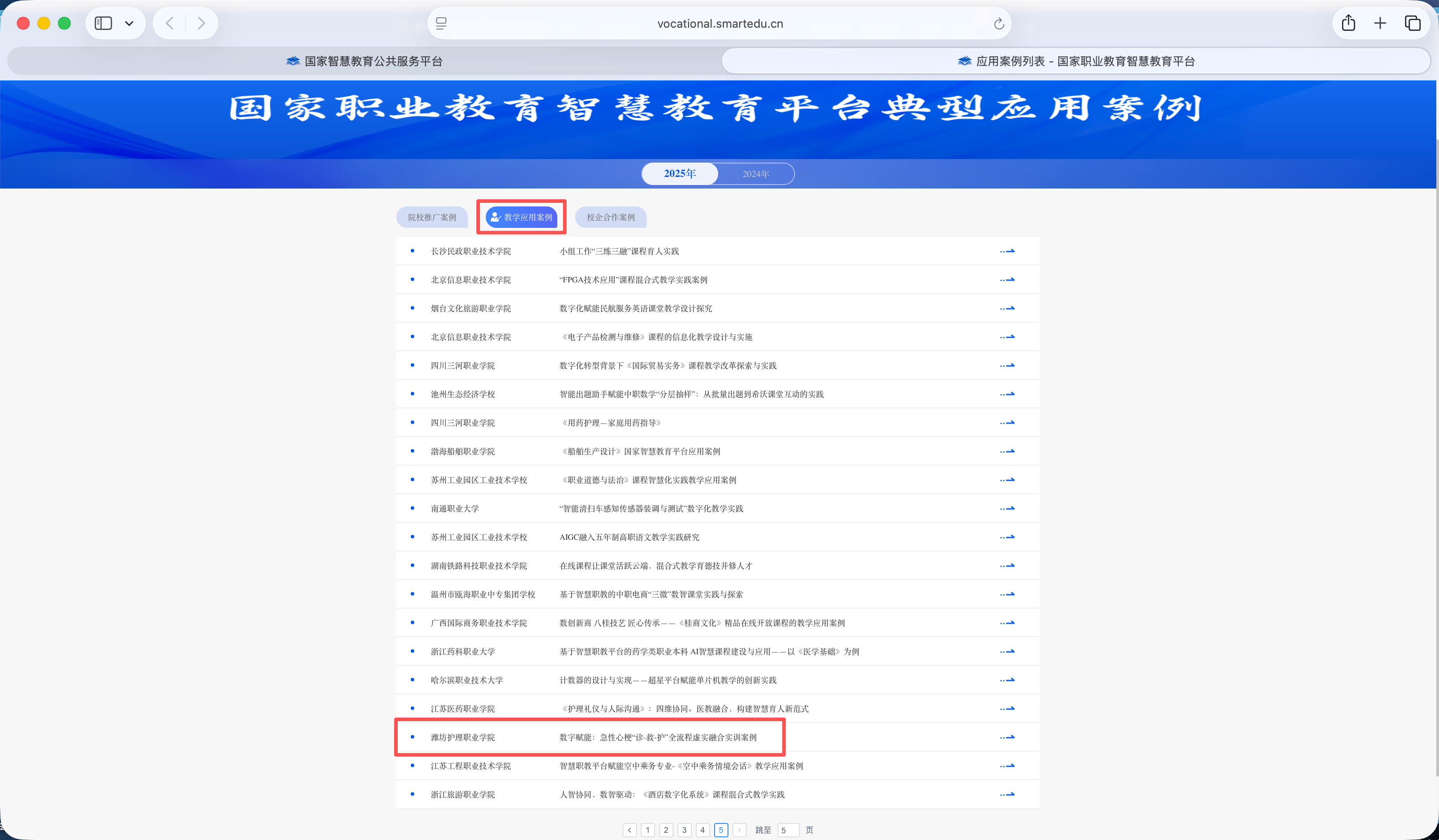1439x840 pixels.
Task: Click the jump-to page number input
Action: pyautogui.click(x=788, y=830)
